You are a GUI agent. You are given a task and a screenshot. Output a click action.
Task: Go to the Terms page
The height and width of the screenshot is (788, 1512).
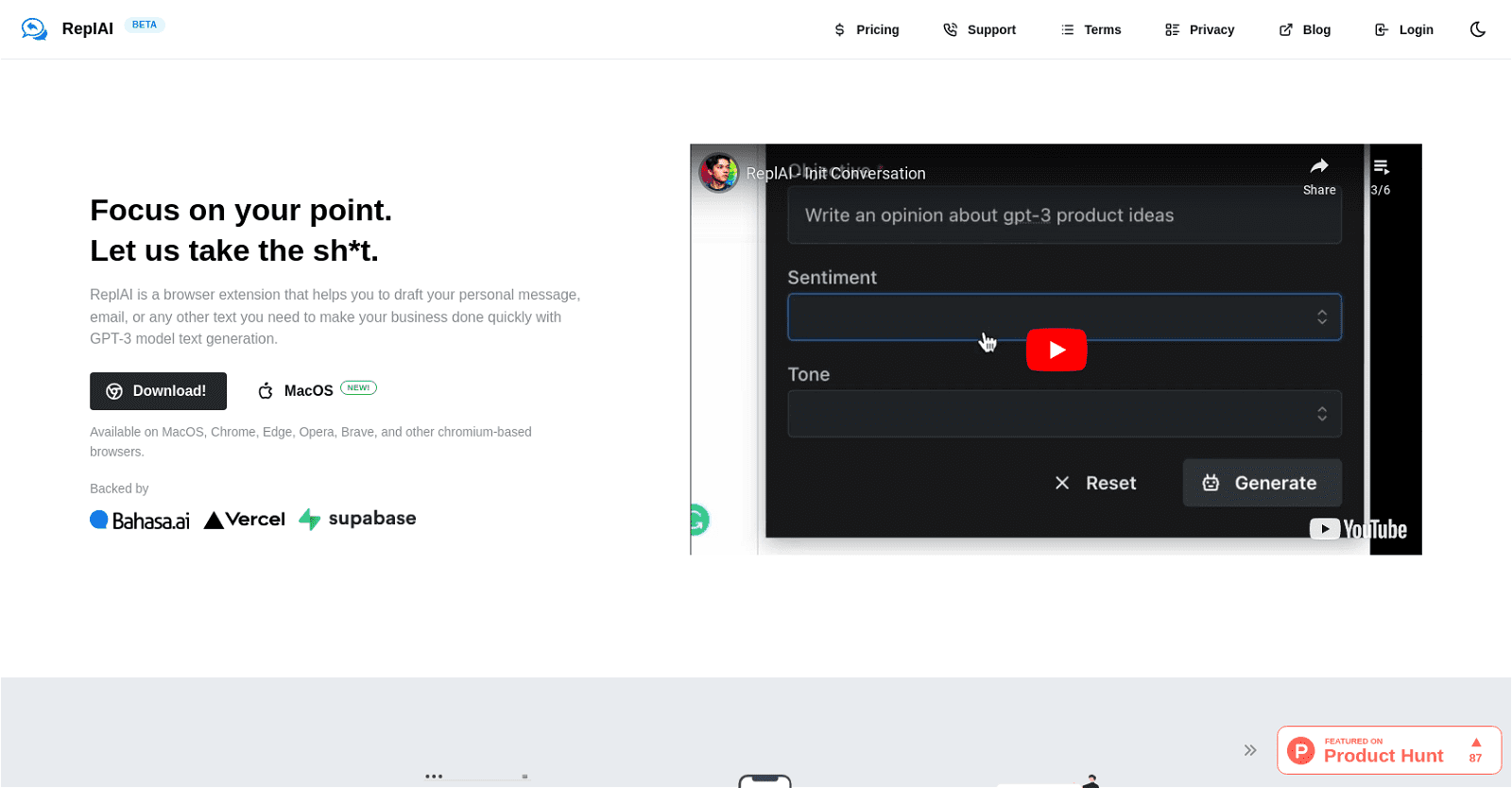point(1091,30)
